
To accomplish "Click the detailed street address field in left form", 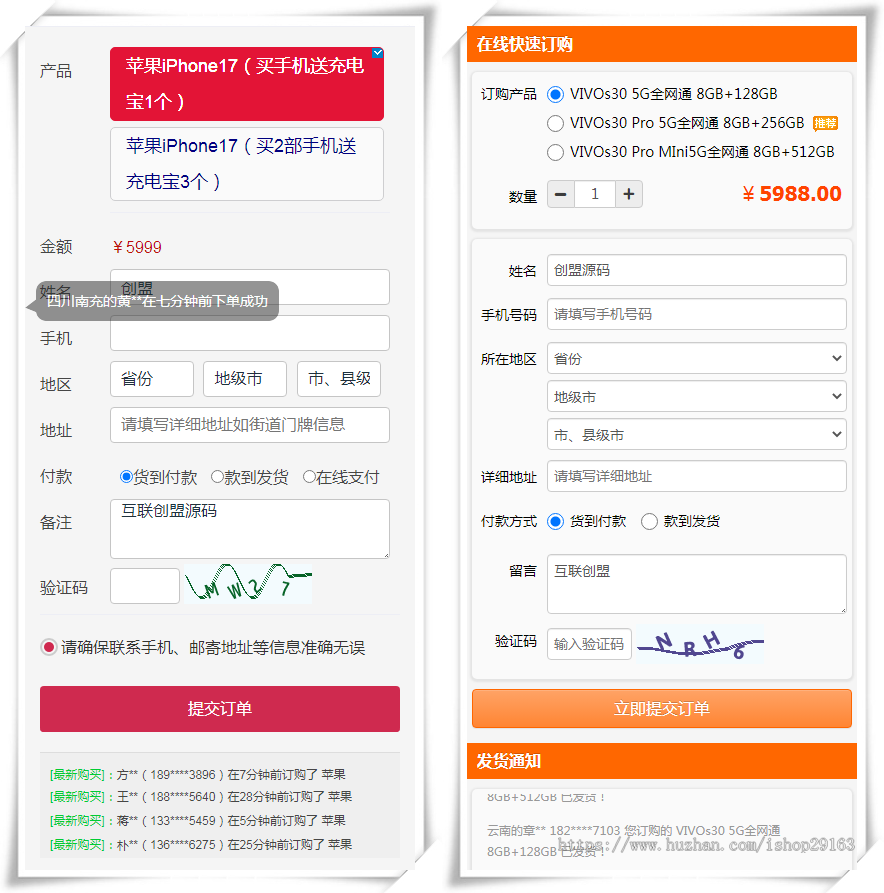I will (249, 425).
